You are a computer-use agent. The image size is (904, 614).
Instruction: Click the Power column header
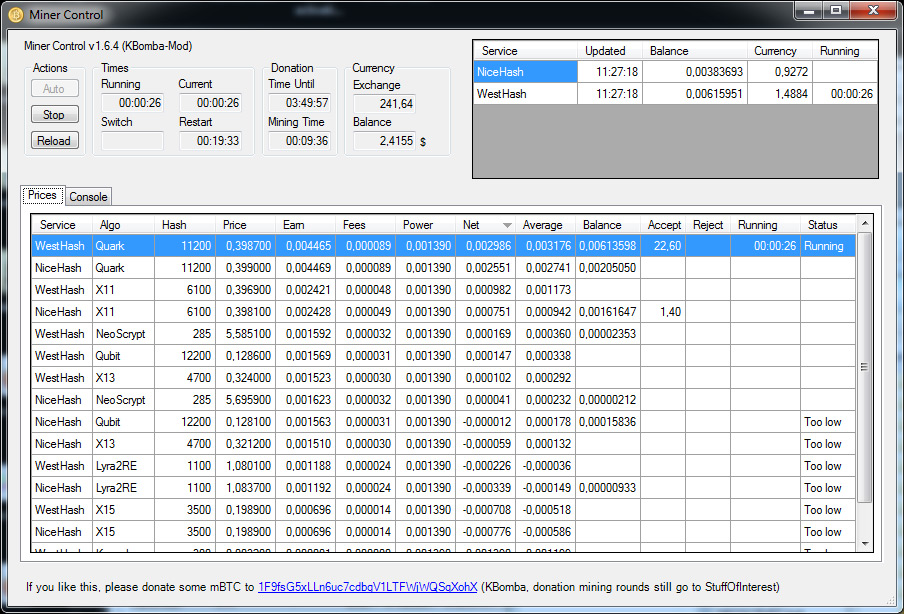point(425,225)
